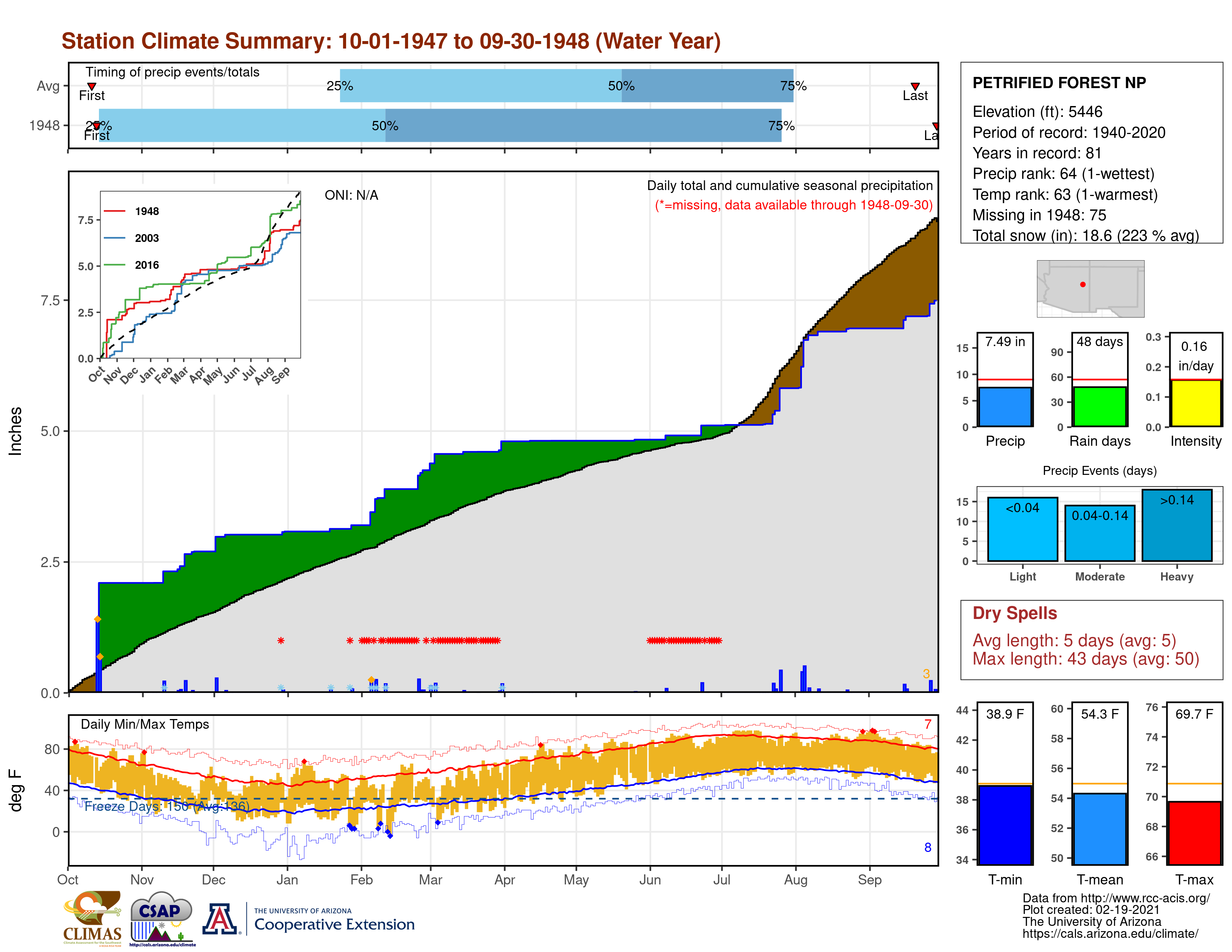
Task: Click the blue T-min bar
Action: pyautogui.click(x=1005, y=825)
